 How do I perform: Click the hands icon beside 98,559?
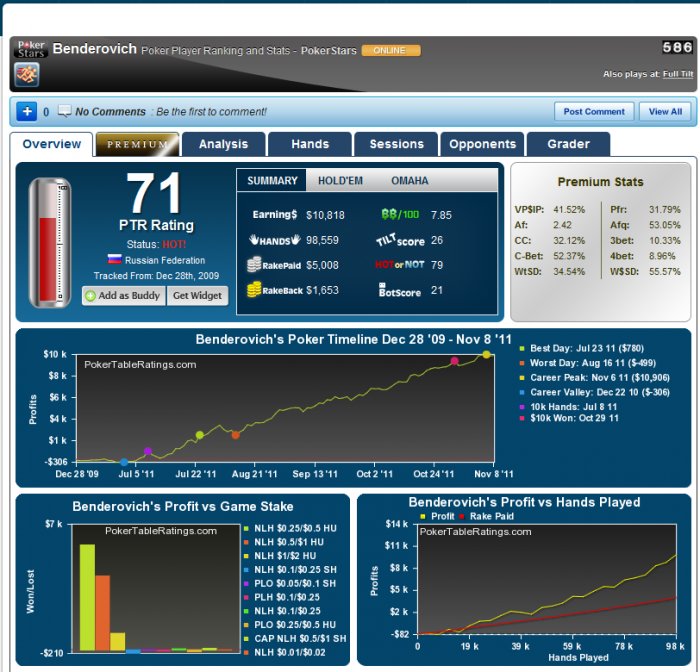pyautogui.click(x=275, y=240)
